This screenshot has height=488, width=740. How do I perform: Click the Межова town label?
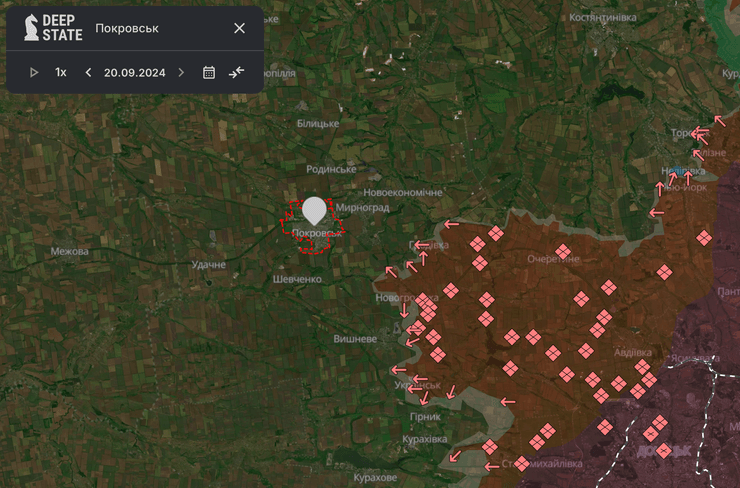tap(69, 251)
